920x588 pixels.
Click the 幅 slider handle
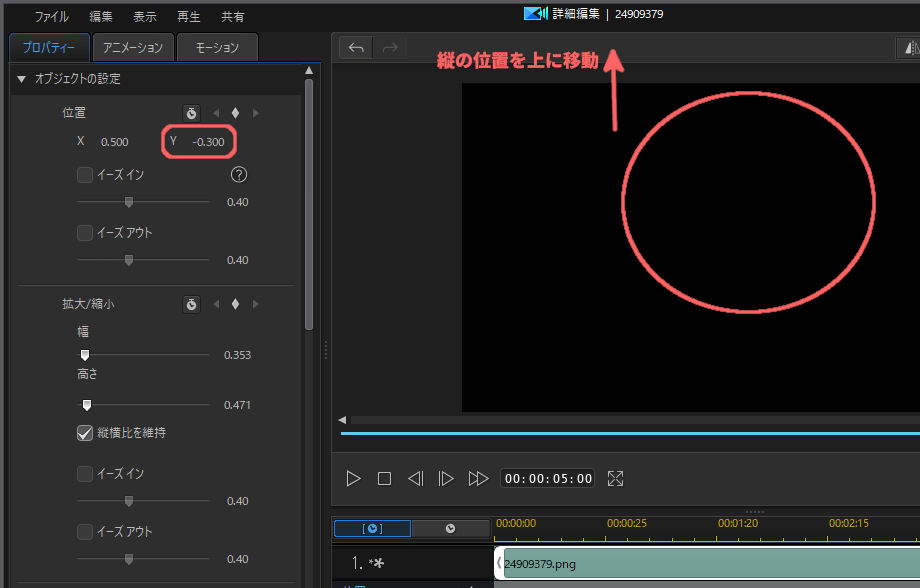coord(85,354)
